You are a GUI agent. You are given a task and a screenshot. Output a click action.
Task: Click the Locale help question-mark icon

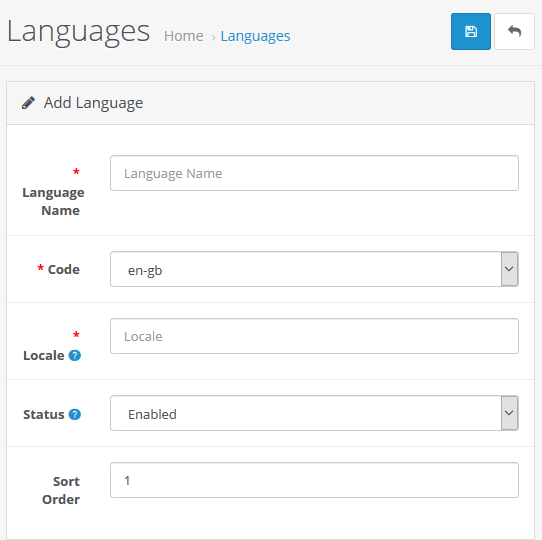75,355
